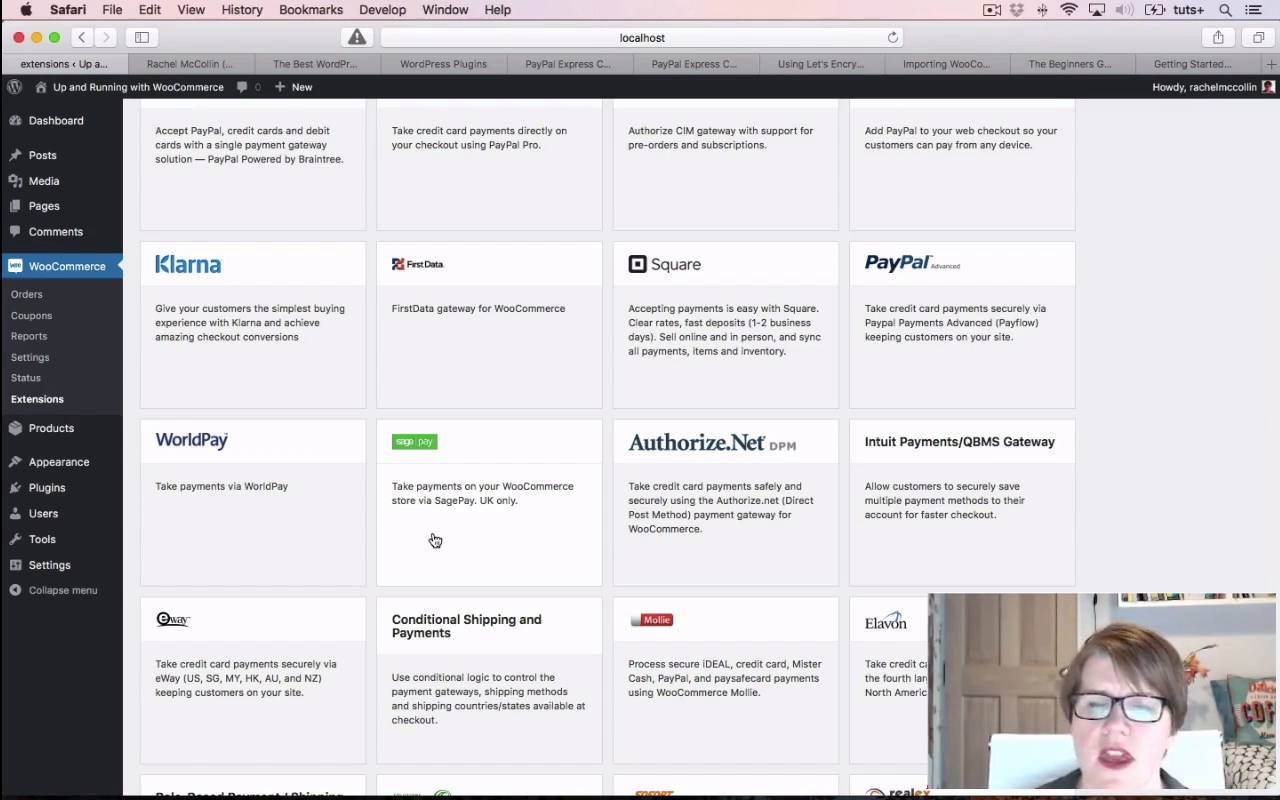Screen dimensions: 1280x800
Task: Click the Posts pin icon
Action: [15, 156]
